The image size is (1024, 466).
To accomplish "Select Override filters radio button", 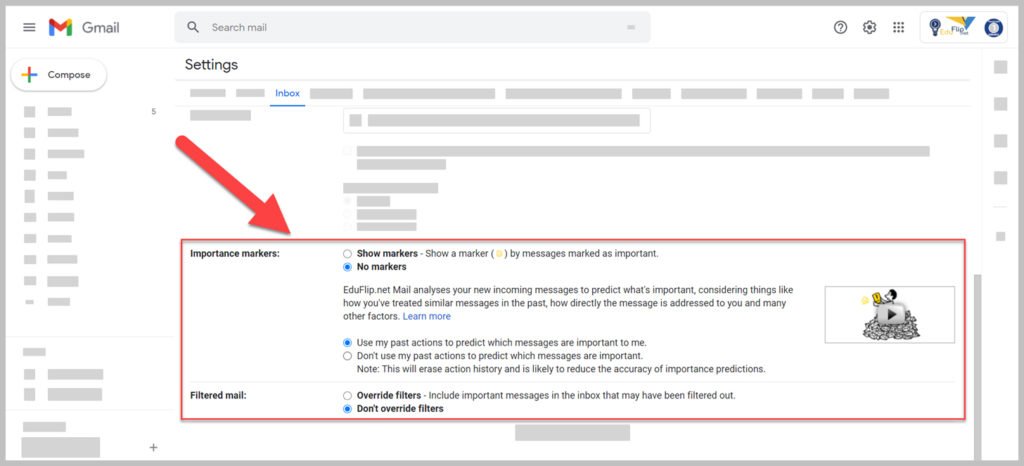I will click(347, 396).
